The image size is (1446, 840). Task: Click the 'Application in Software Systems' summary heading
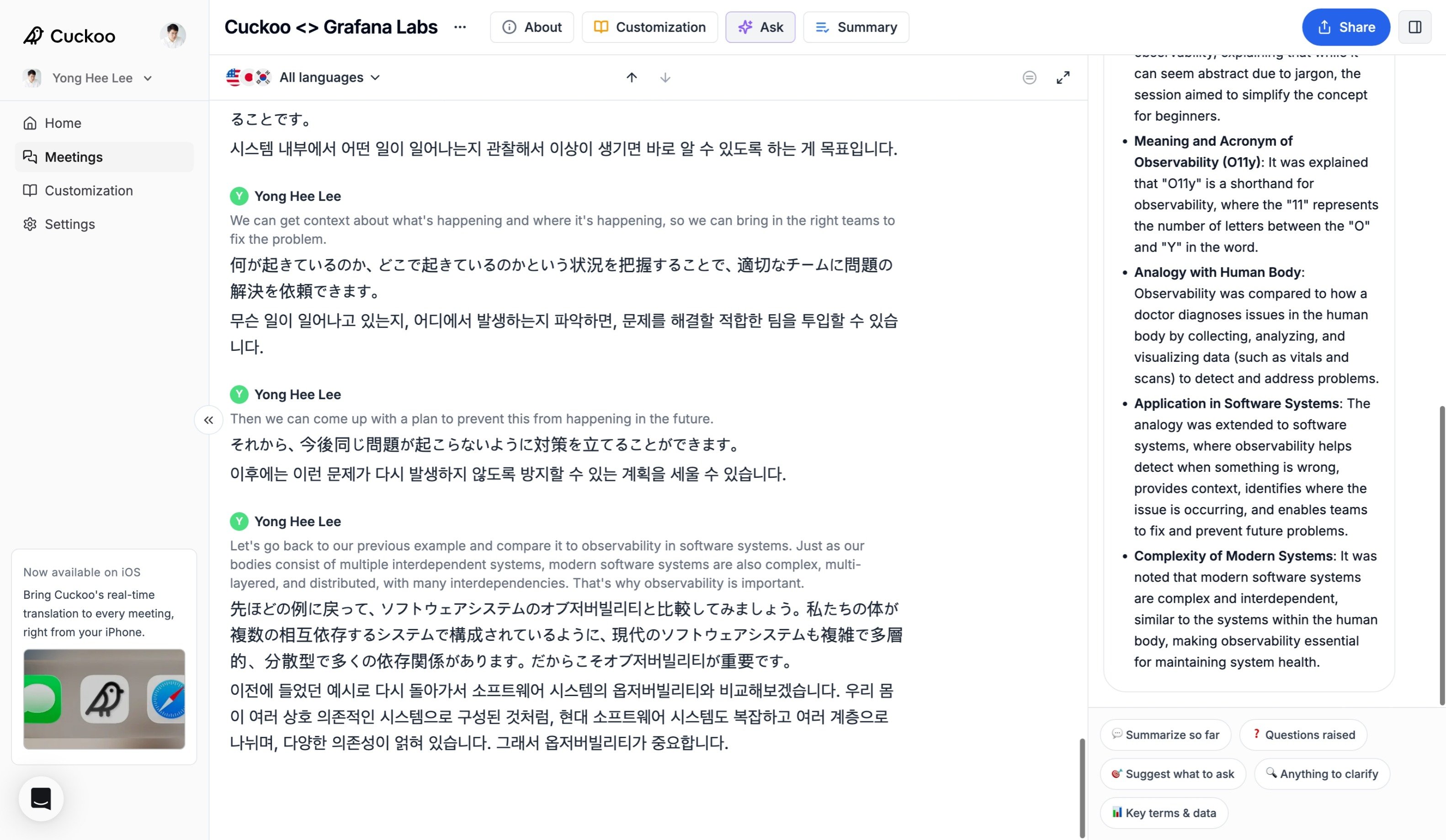pyautogui.click(x=1237, y=404)
